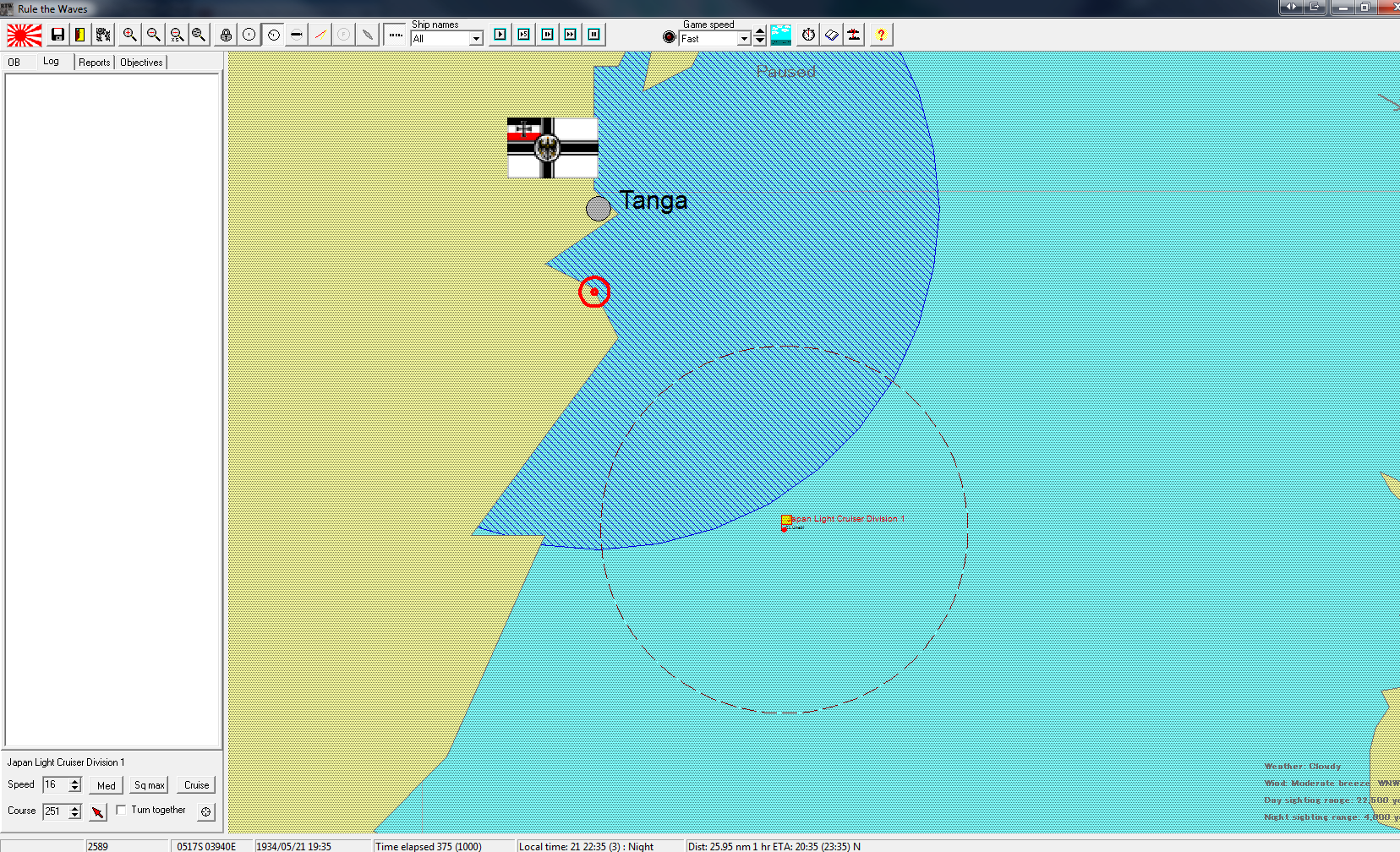The image size is (1400, 852).
Task: Click the Log panel text area
Action: (112, 410)
